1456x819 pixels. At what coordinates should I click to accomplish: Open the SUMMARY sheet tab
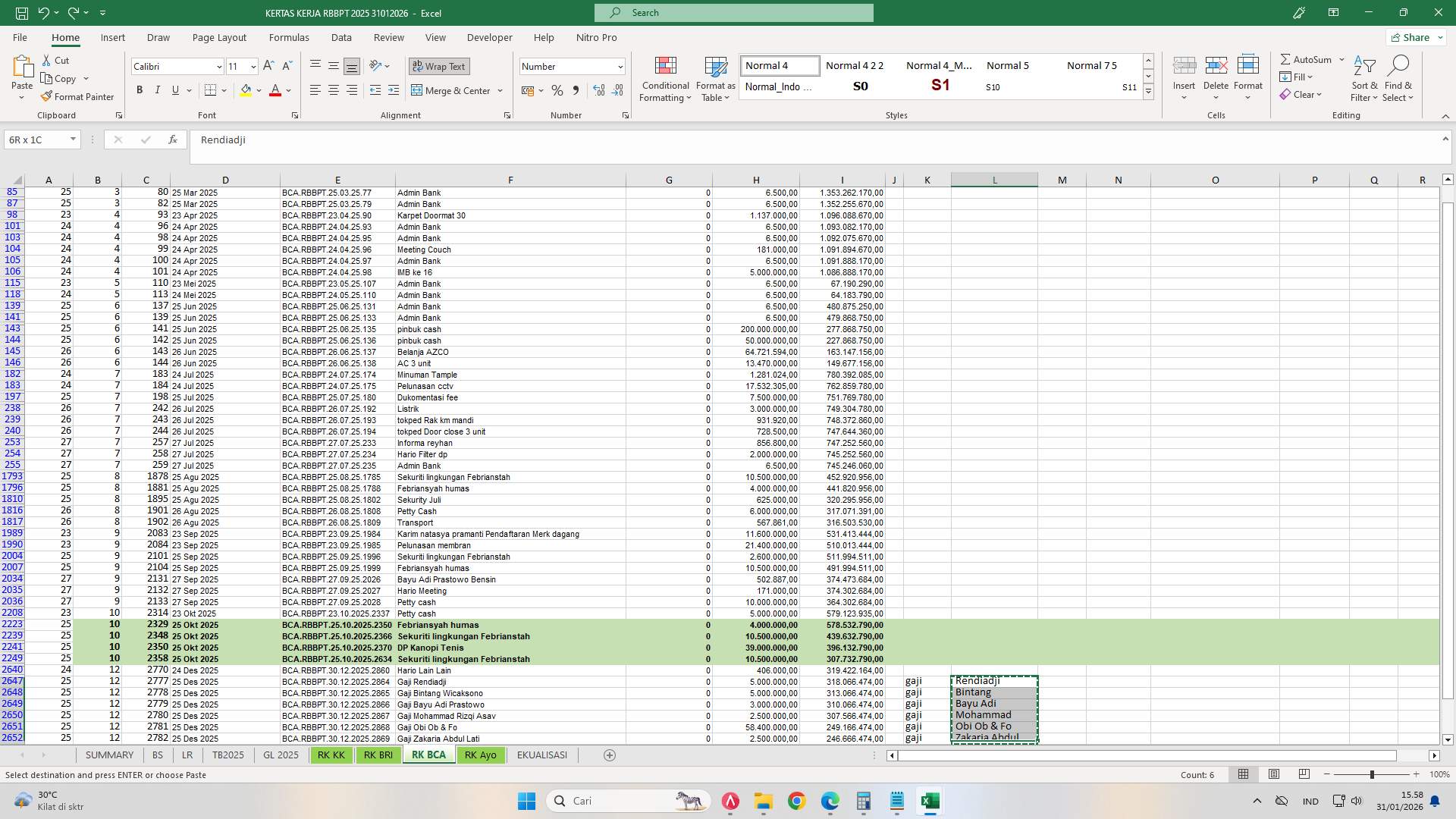[x=109, y=755]
